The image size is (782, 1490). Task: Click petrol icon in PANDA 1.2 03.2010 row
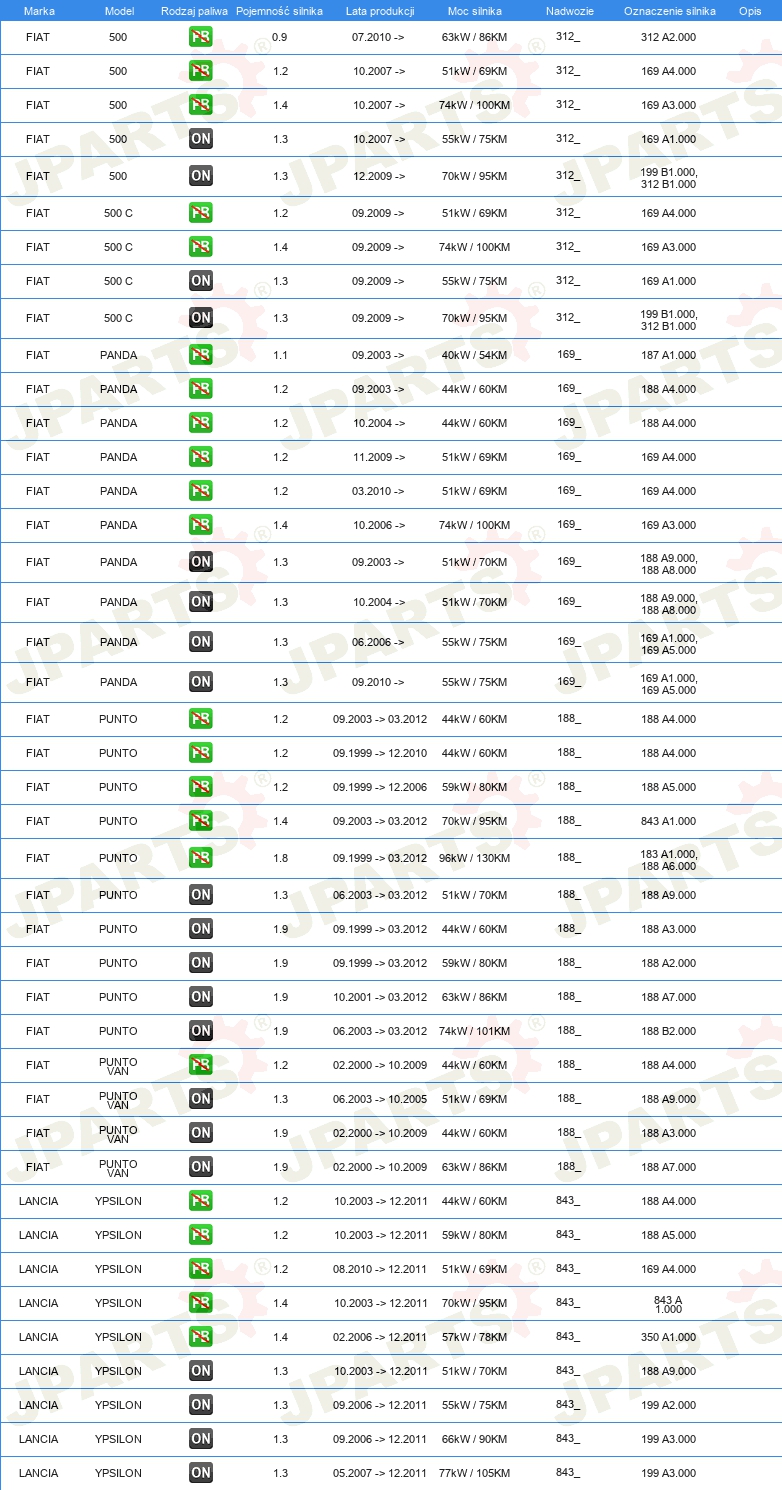point(201,491)
